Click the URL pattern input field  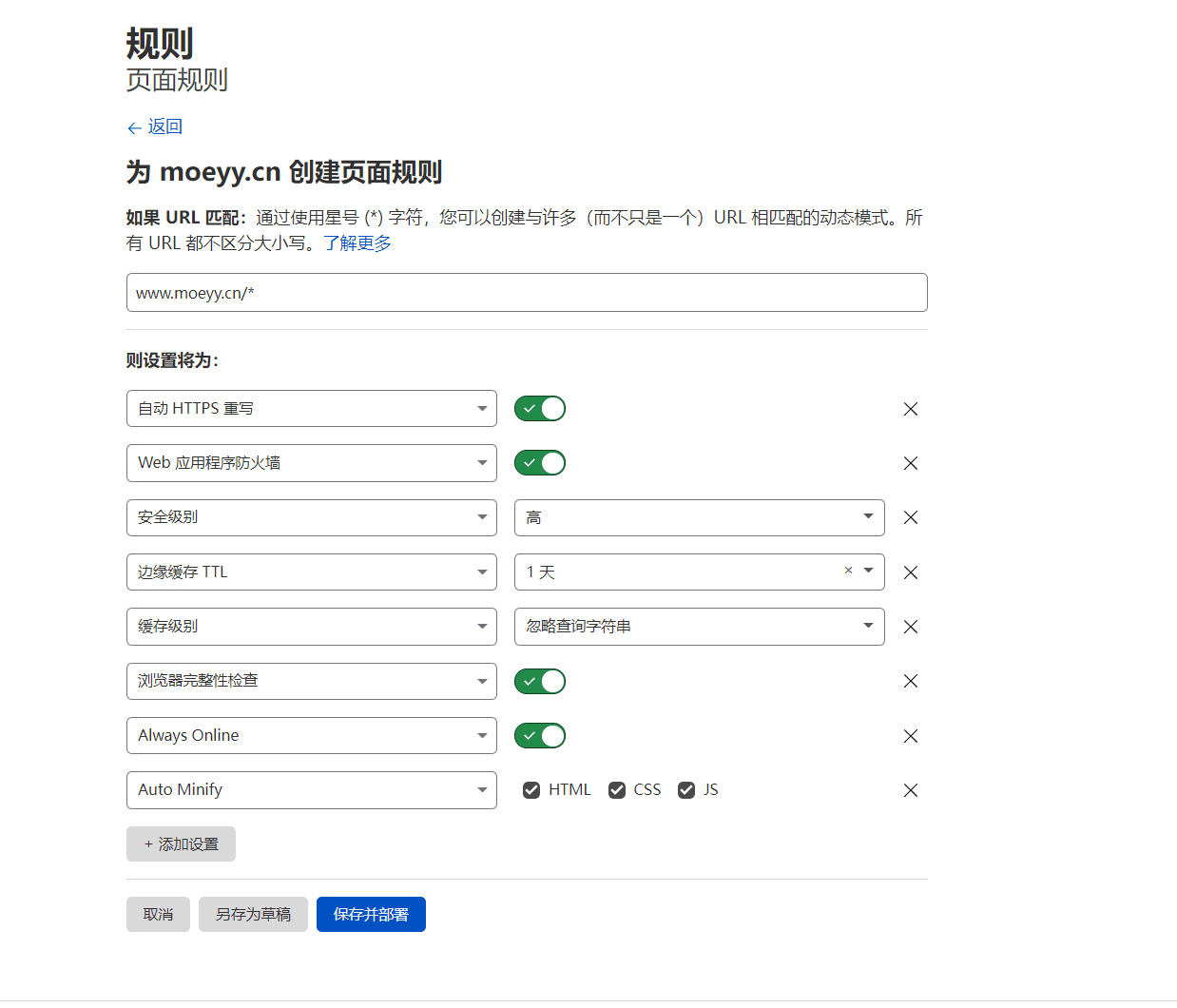tap(527, 293)
